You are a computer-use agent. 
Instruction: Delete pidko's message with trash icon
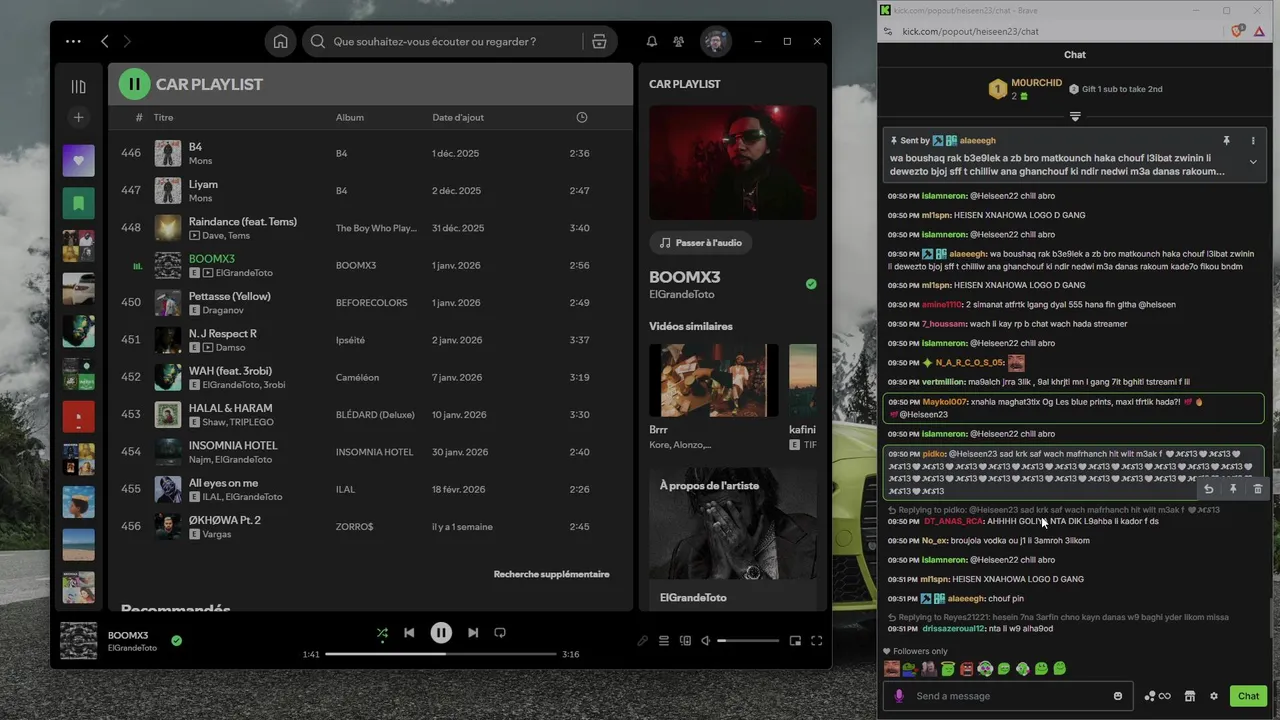pos(1258,489)
